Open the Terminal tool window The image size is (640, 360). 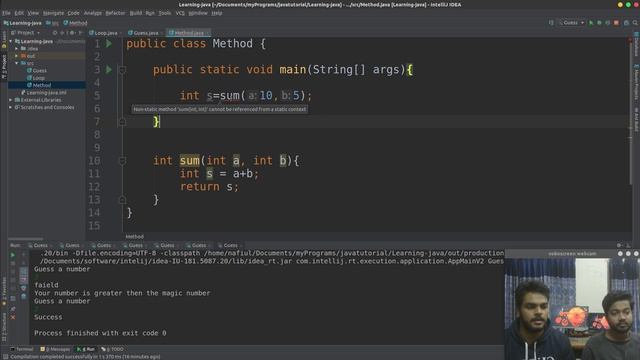tap(22, 349)
